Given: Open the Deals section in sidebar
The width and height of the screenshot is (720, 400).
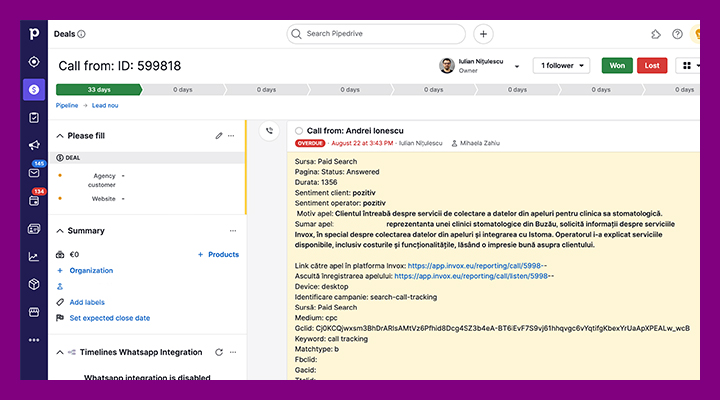Looking at the screenshot, I should 34,89.
